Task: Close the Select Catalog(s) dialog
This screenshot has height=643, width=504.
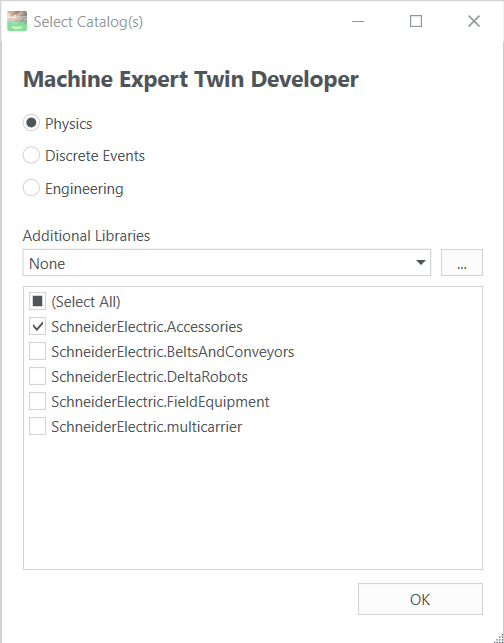Action: click(474, 21)
